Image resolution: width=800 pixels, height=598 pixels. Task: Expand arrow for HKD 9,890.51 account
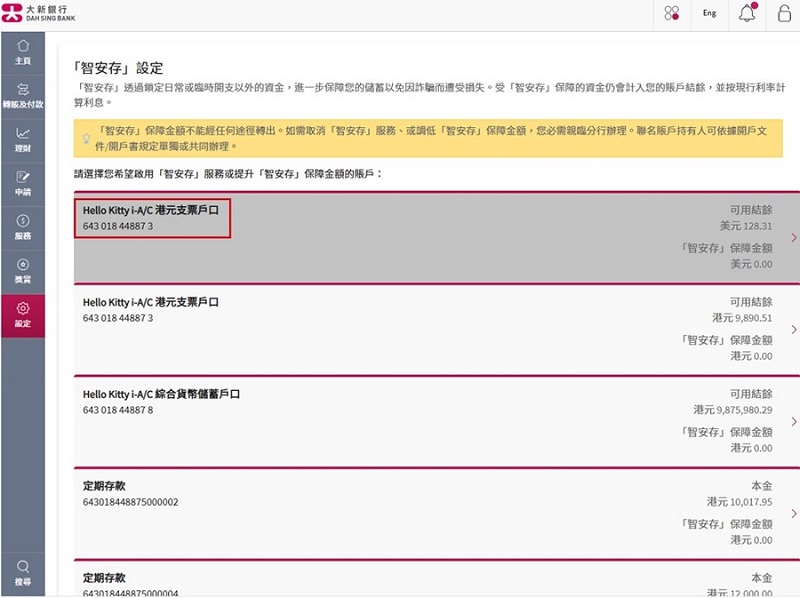tap(793, 329)
